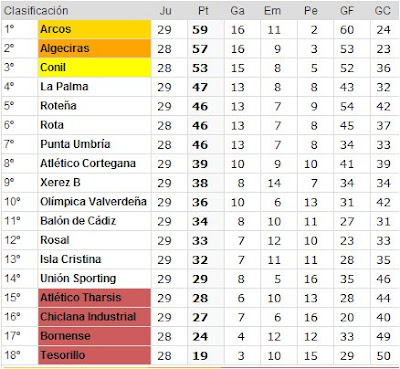Click Arcos points value 59
This screenshot has height=369, width=400.
click(200, 30)
